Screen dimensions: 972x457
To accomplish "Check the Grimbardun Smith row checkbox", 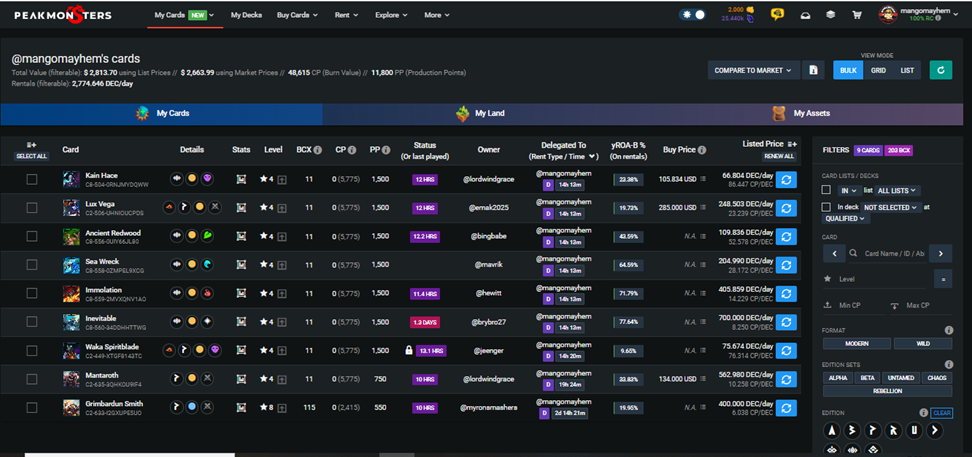I will 32,407.
